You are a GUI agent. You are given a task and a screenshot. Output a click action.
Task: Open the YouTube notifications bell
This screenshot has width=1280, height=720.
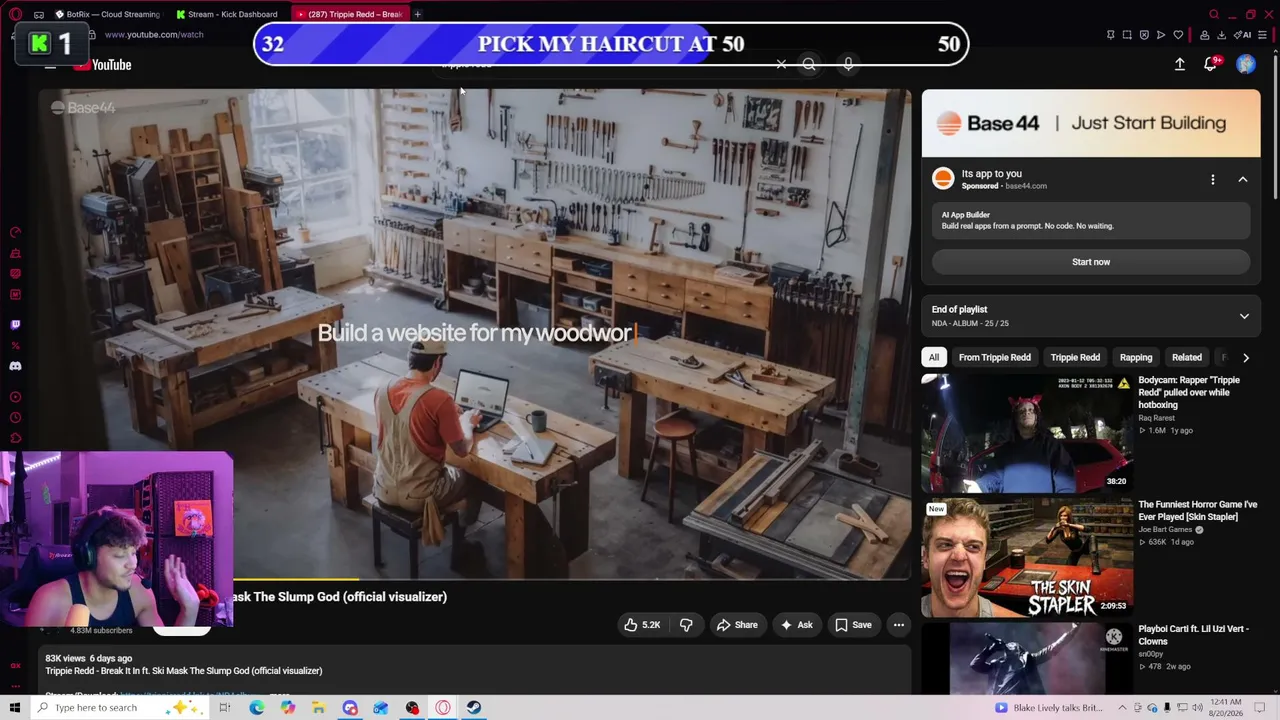[1212, 64]
